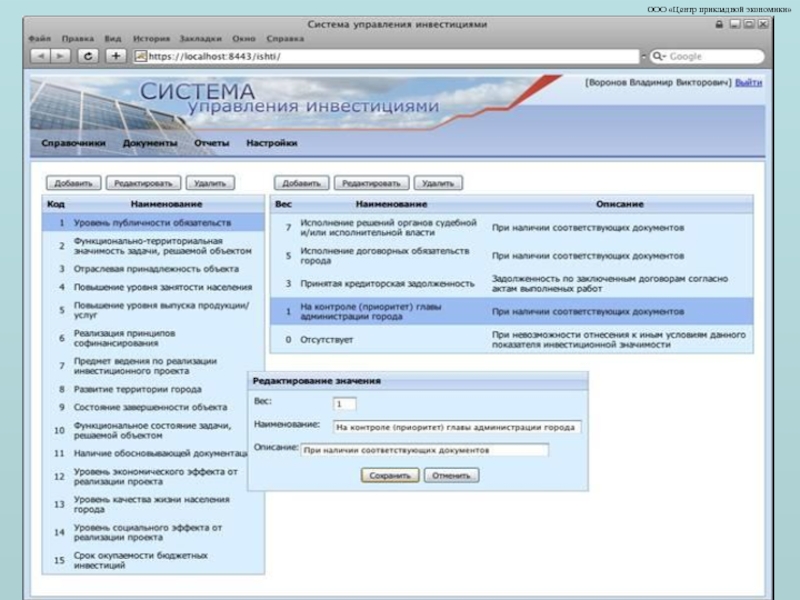Focus the URL address field
This screenshot has height=600, width=800.
click(386, 56)
